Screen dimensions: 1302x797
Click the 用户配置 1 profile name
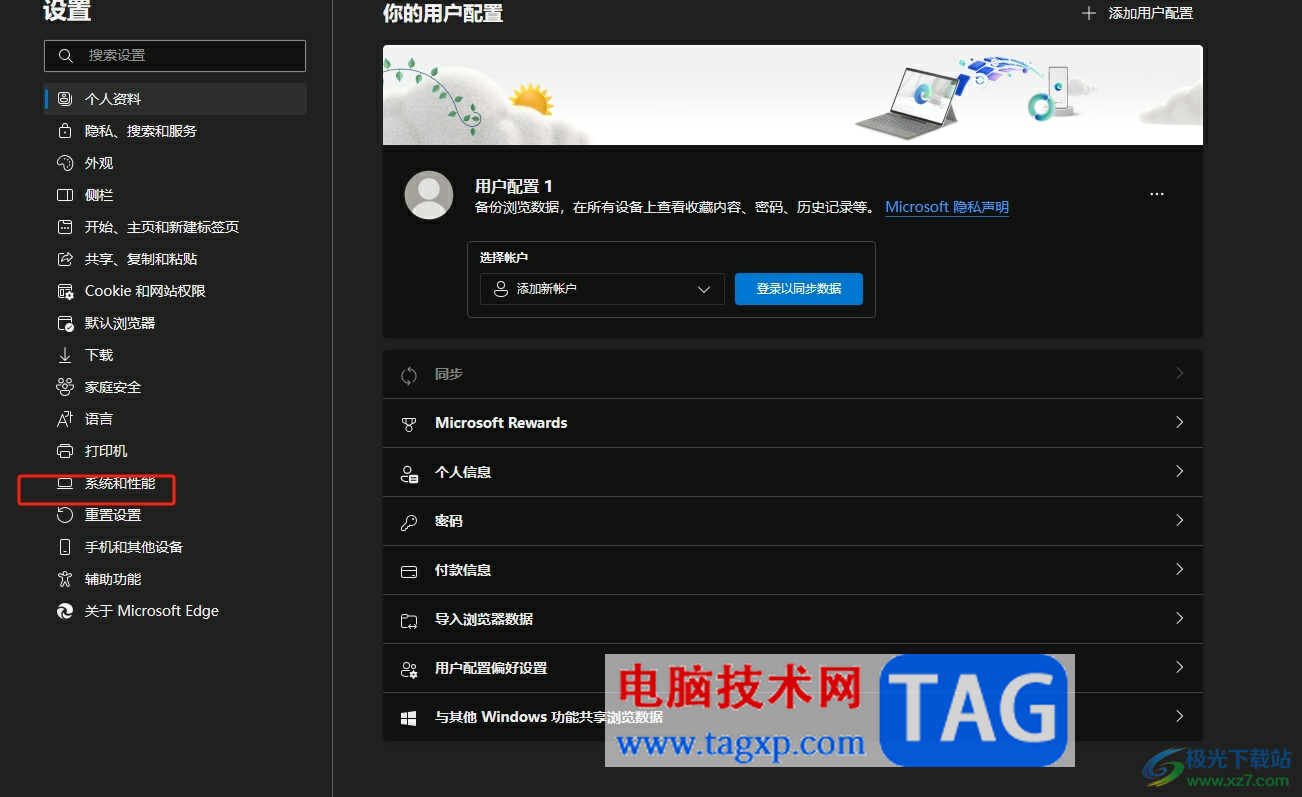point(513,186)
